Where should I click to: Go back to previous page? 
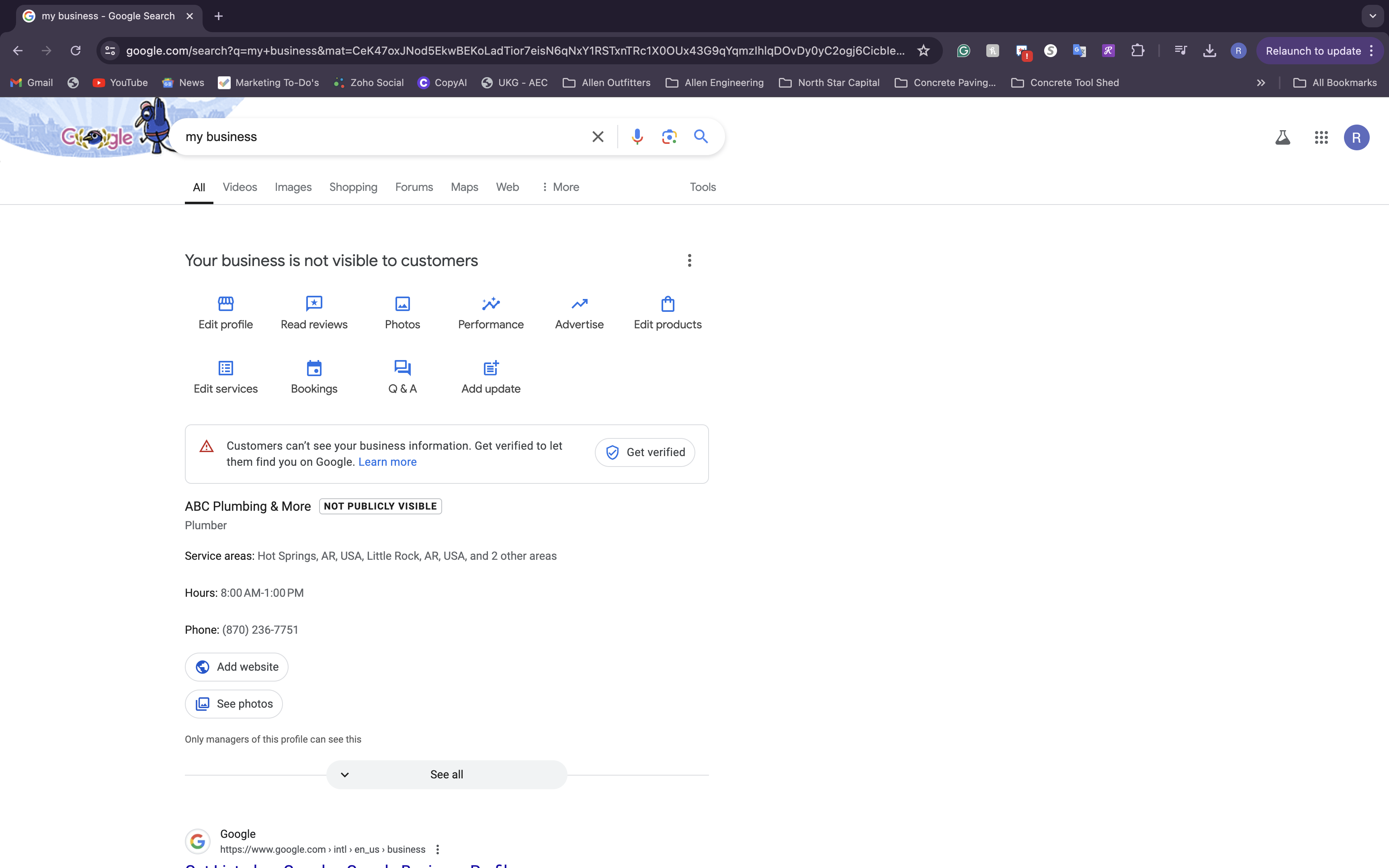pyautogui.click(x=18, y=51)
